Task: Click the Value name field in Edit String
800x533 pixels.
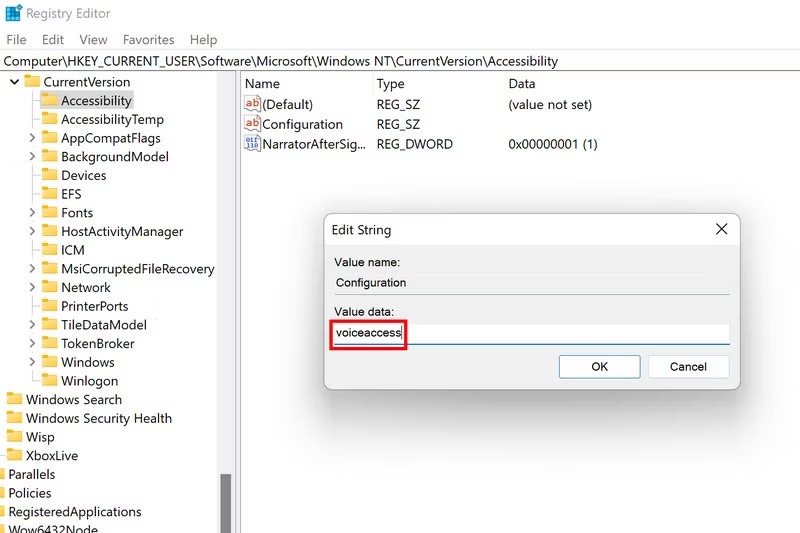Action: coord(532,283)
